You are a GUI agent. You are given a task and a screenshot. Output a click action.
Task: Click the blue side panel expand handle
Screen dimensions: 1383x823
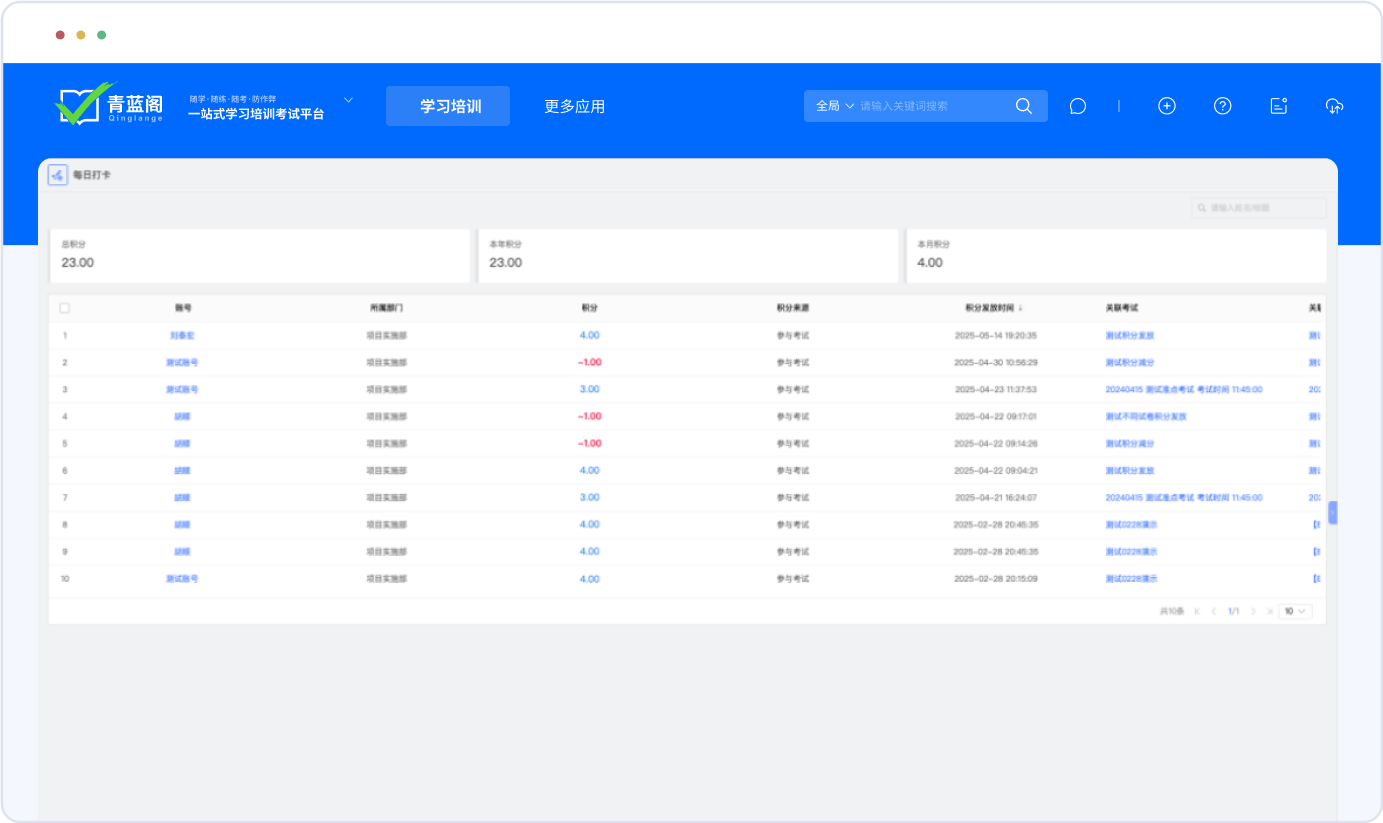(x=1332, y=513)
